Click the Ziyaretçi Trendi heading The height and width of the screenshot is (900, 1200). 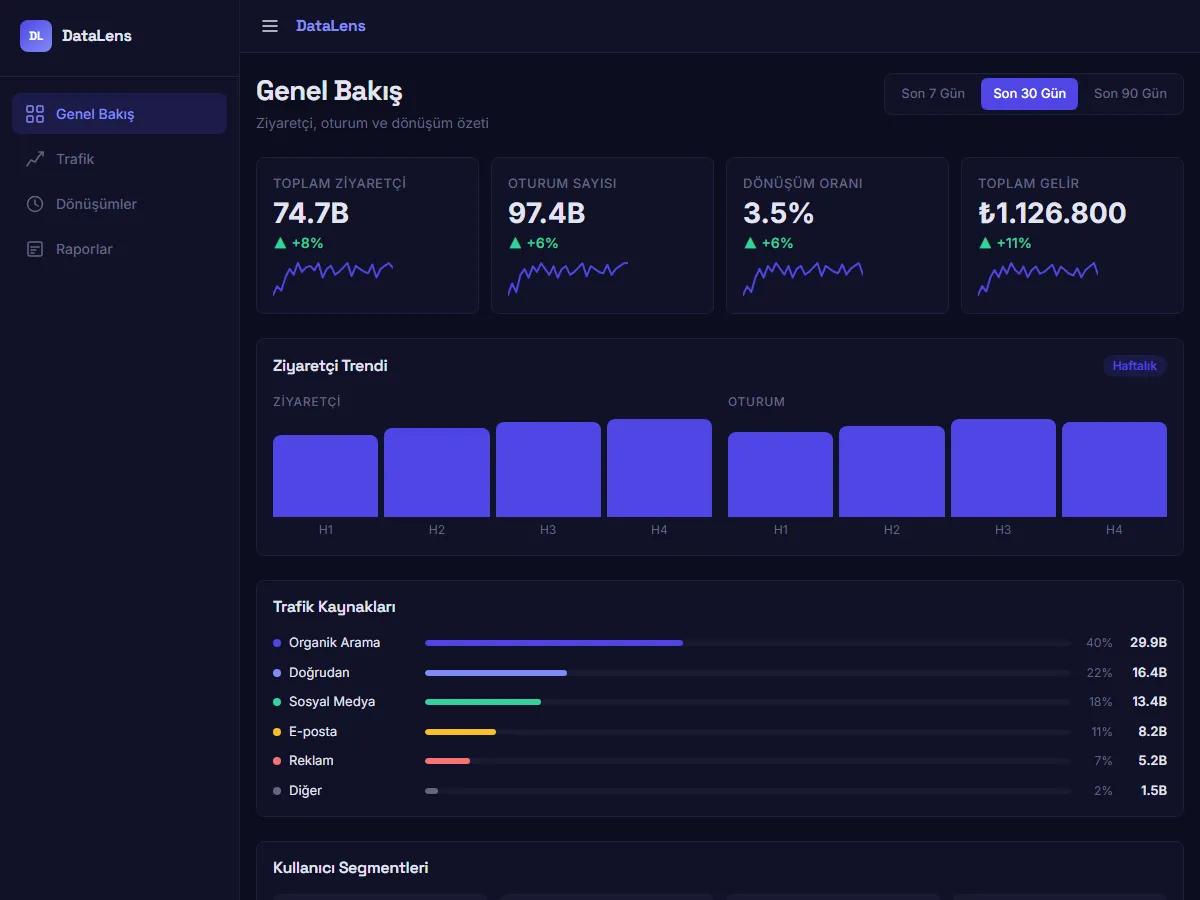click(330, 366)
